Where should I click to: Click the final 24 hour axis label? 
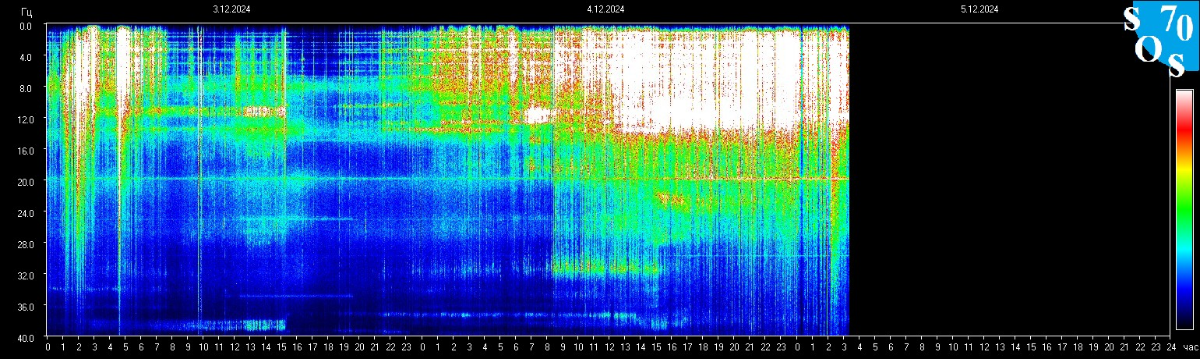(x=1170, y=346)
